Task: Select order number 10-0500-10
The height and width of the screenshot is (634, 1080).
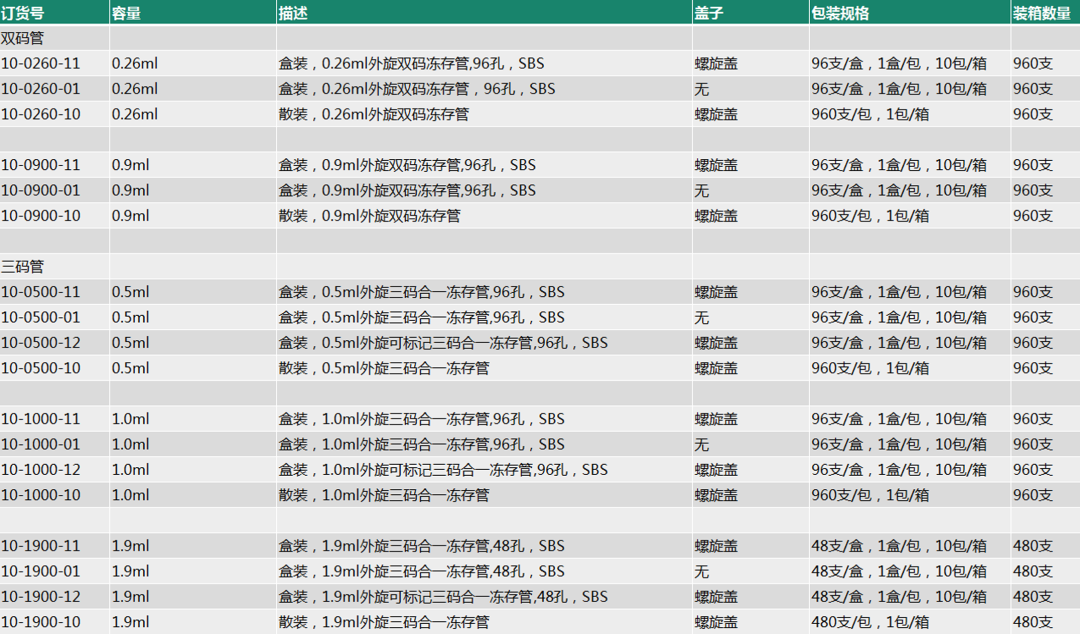Action: (x=41, y=368)
